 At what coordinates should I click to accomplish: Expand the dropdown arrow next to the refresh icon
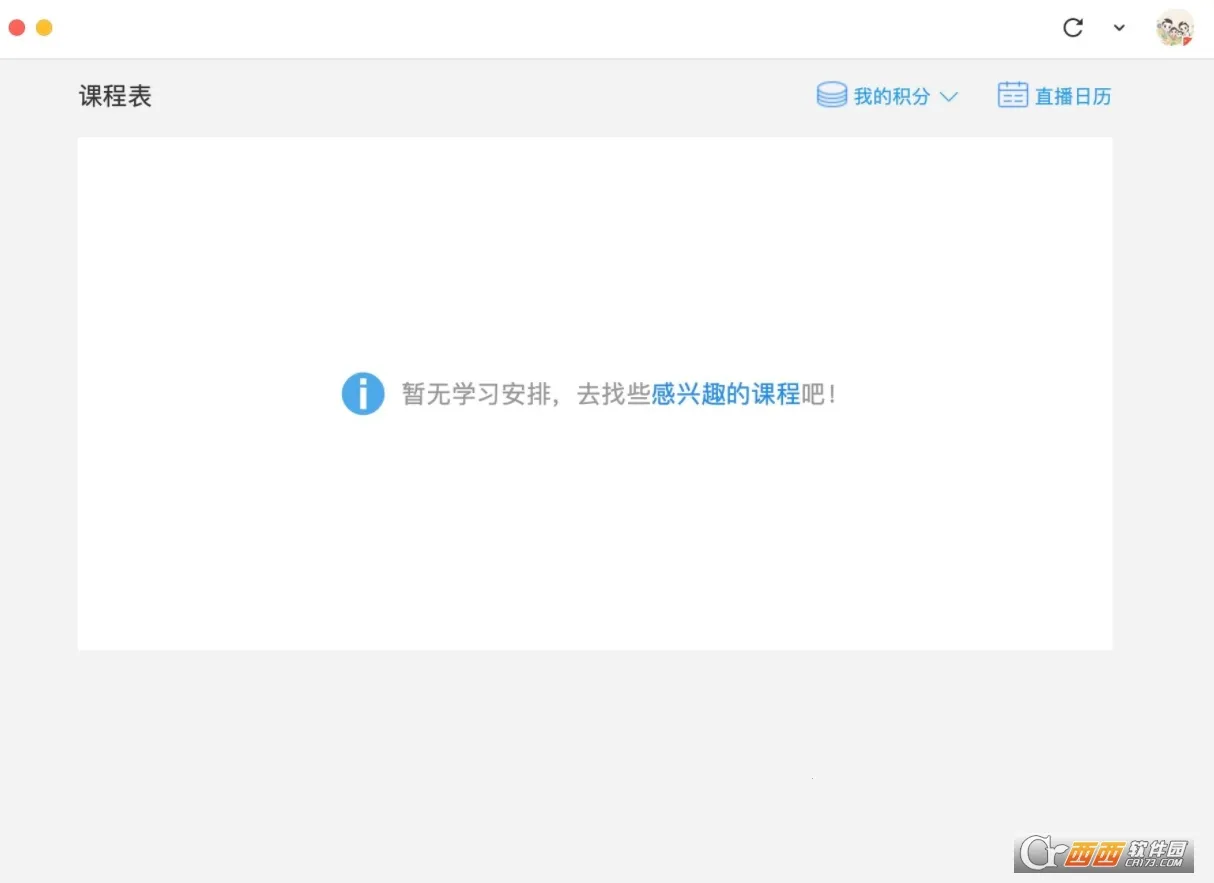tap(1119, 28)
